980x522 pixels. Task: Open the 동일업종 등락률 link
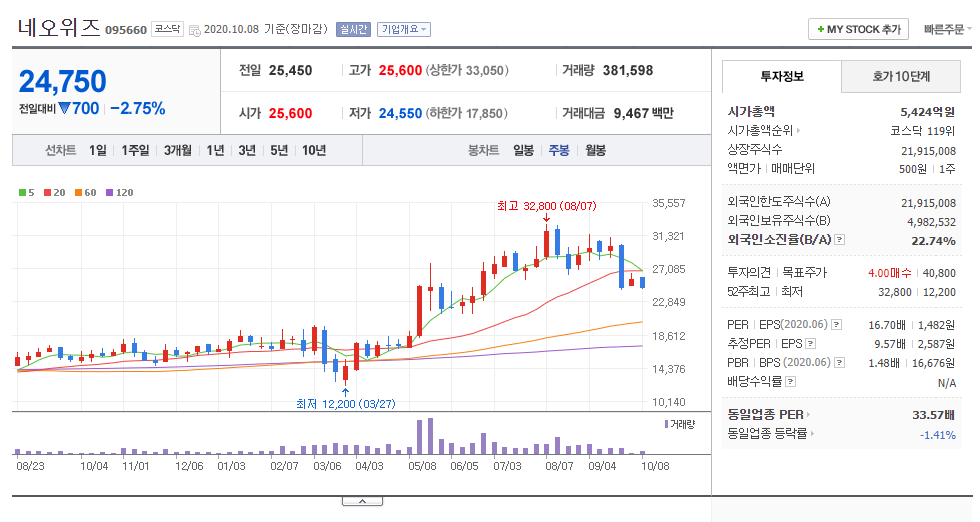(x=771, y=433)
